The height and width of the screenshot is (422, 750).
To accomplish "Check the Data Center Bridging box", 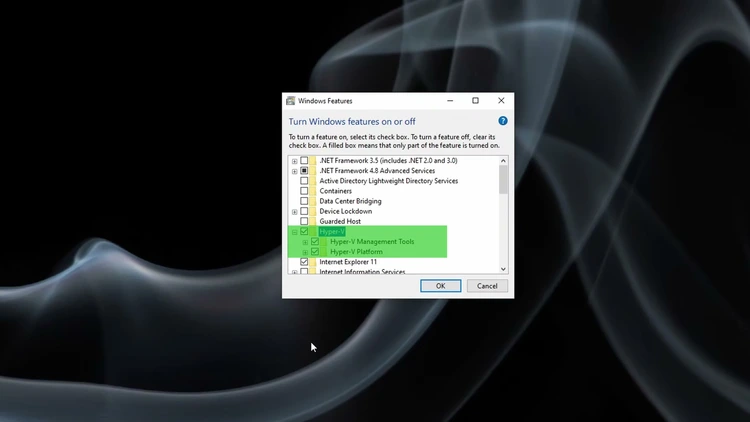I will [x=304, y=201].
